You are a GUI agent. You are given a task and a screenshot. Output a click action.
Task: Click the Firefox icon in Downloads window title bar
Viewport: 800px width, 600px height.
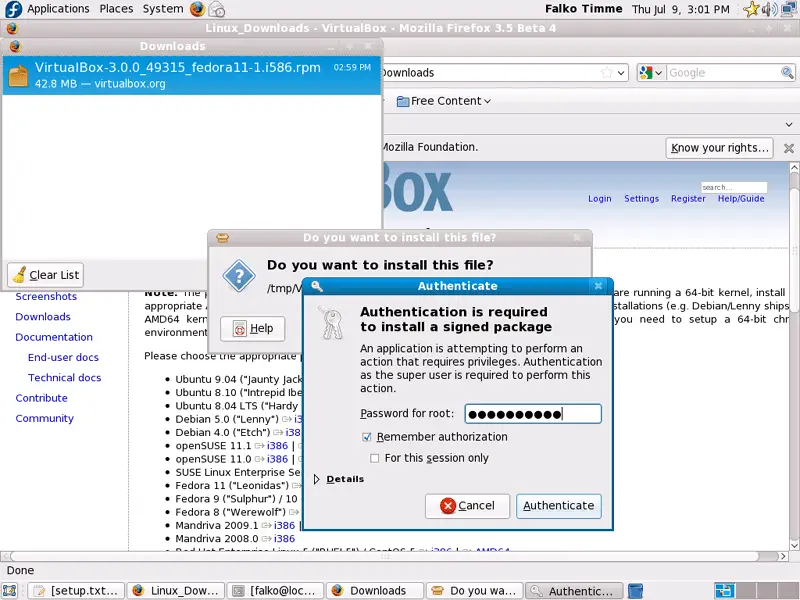tap(15, 46)
